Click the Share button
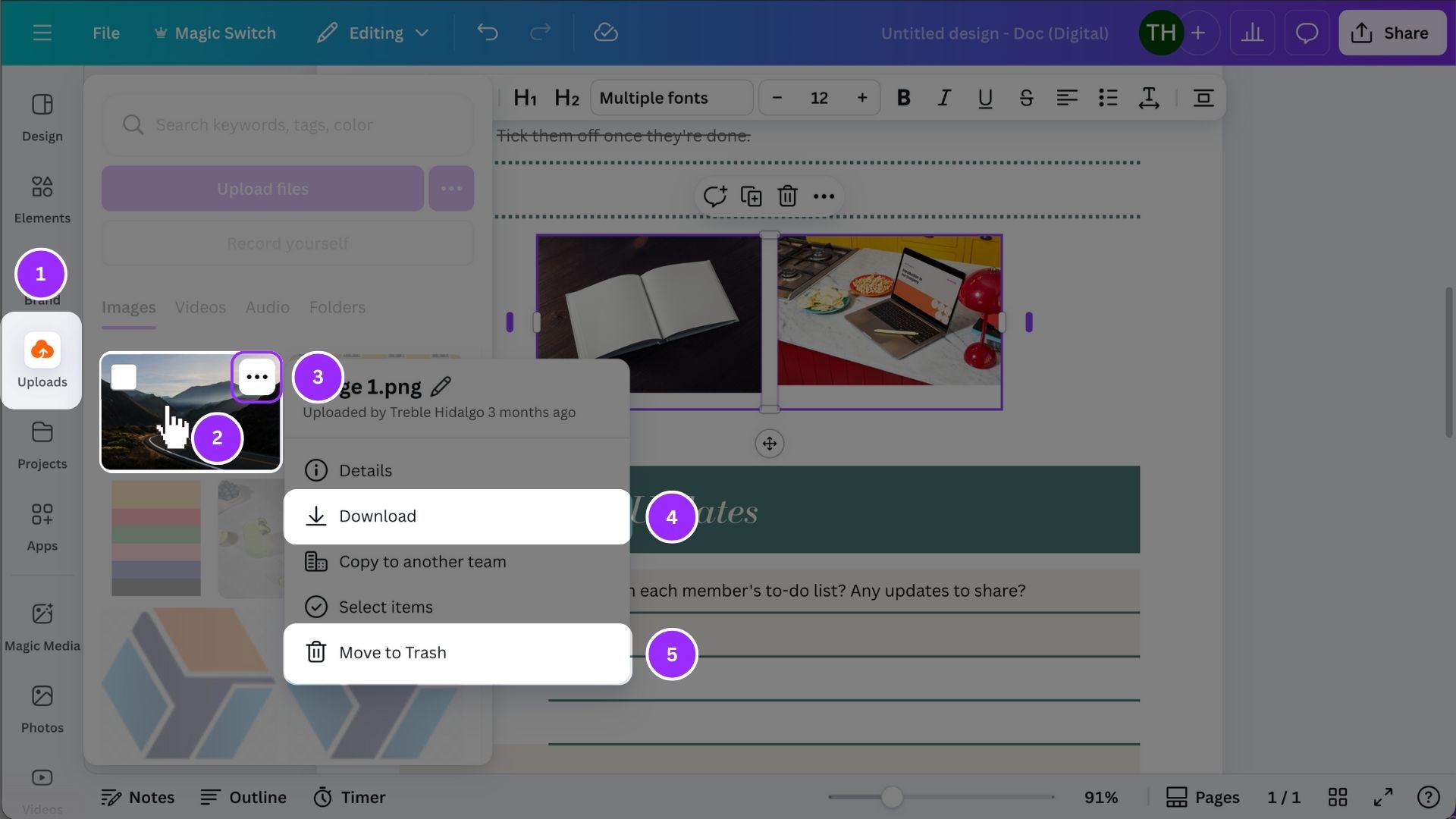Image resolution: width=1456 pixels, height=819 pixels. [x=1392, y=33]
